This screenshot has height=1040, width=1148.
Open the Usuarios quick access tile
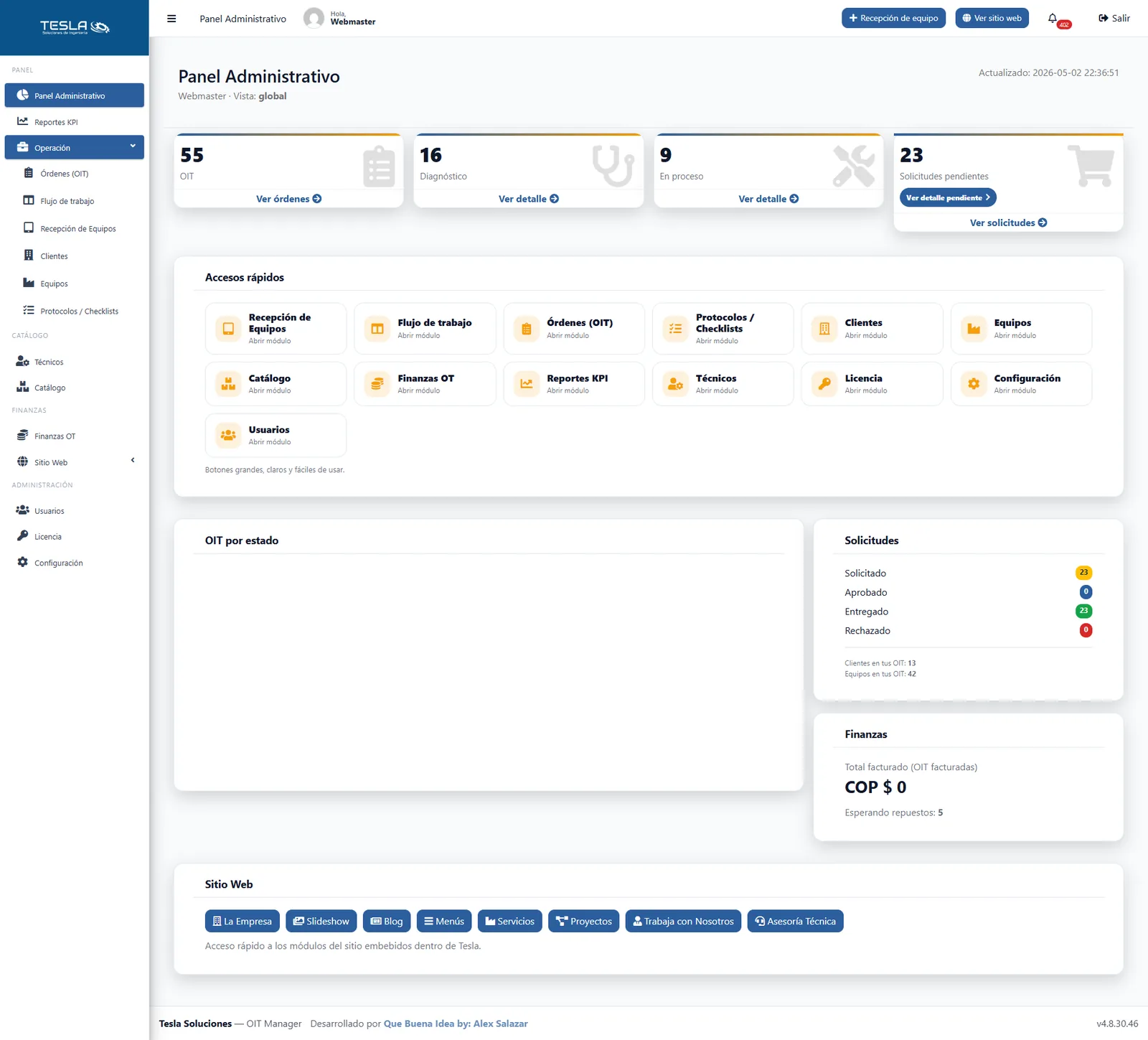(x=276, y=435)
